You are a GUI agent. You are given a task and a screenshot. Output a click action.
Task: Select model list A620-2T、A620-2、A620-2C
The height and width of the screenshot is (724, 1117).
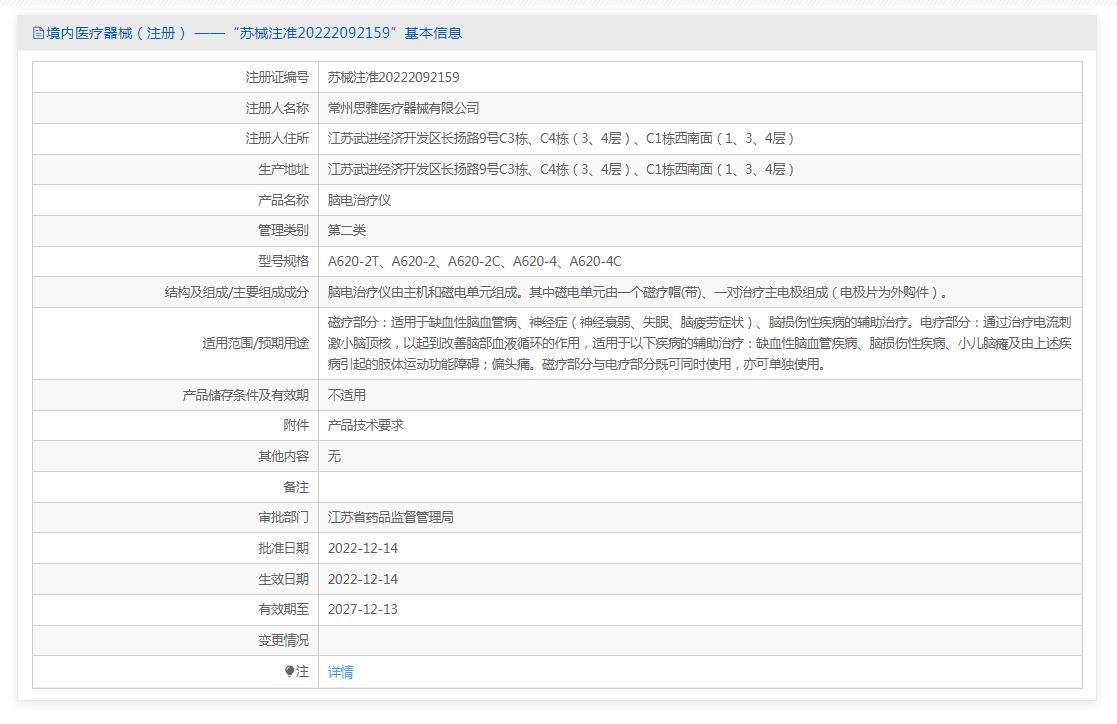coord(414,262)
